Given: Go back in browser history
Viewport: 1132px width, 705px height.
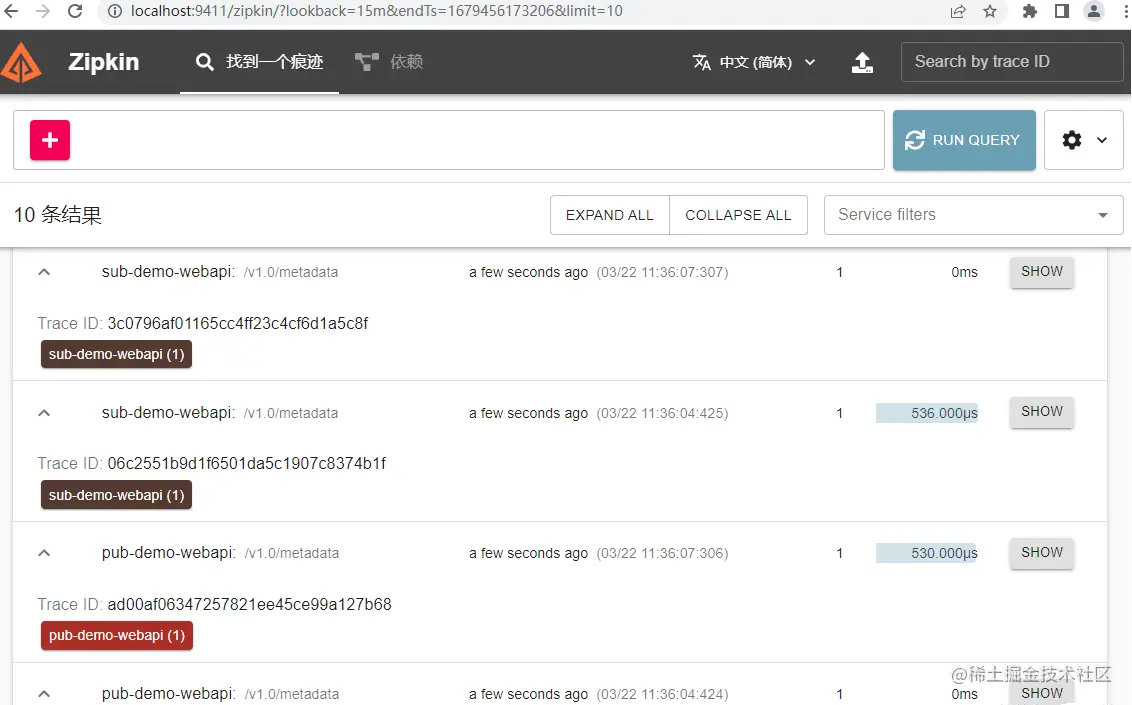Looking at the screenshot, I should 12,11.
